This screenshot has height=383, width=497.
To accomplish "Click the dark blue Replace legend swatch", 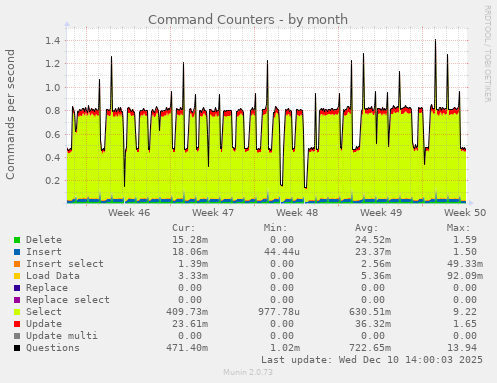I will (x=17, y=288).
